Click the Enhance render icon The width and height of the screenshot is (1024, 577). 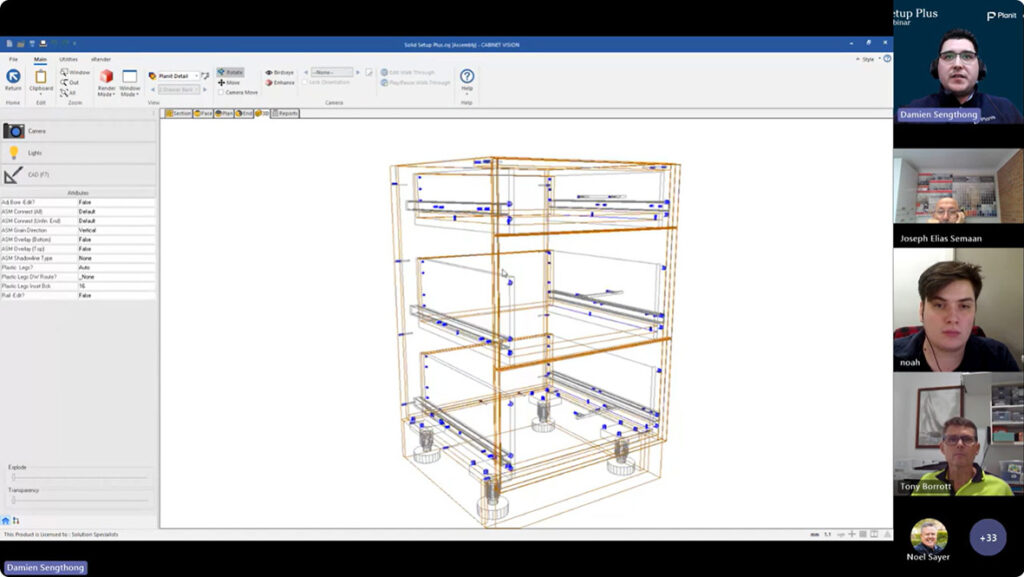[280, 83]
